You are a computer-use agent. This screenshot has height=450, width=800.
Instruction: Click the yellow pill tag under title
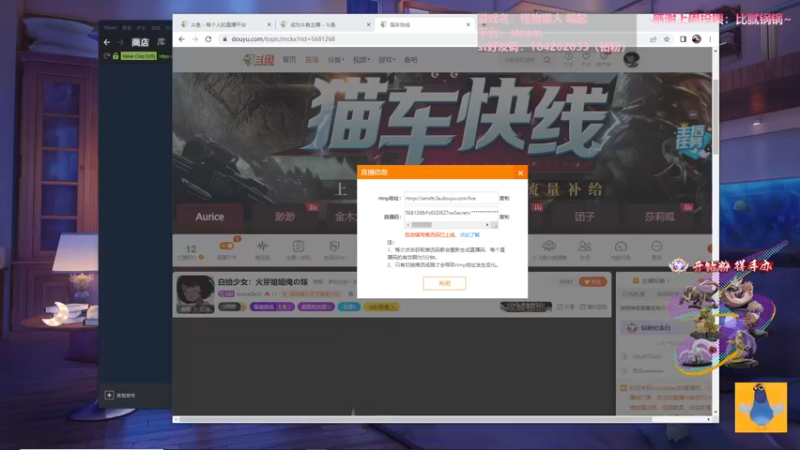381,307
